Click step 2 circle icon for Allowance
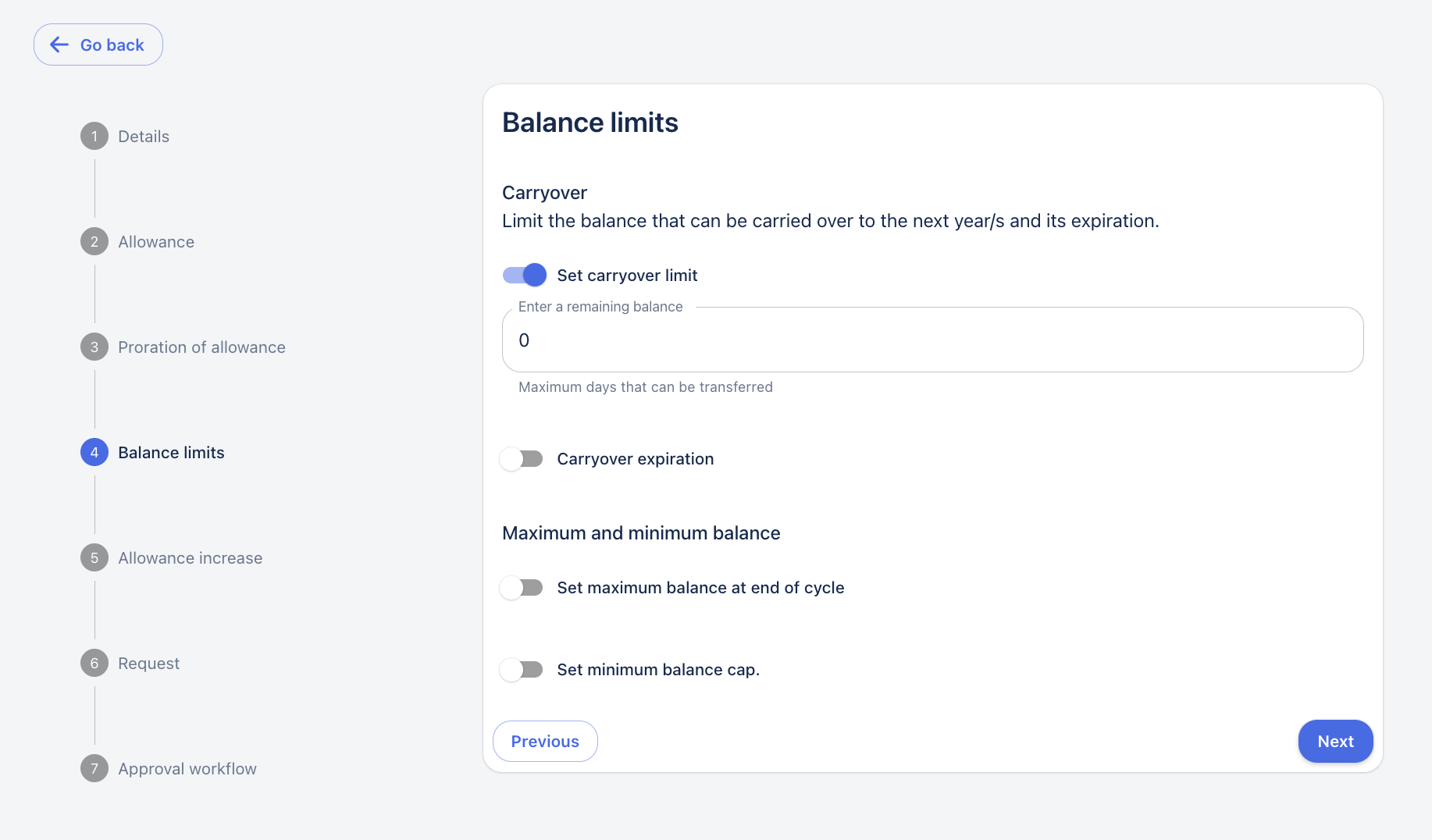The width and height of the screenshot is (1432, 840). tap(94, 242)
